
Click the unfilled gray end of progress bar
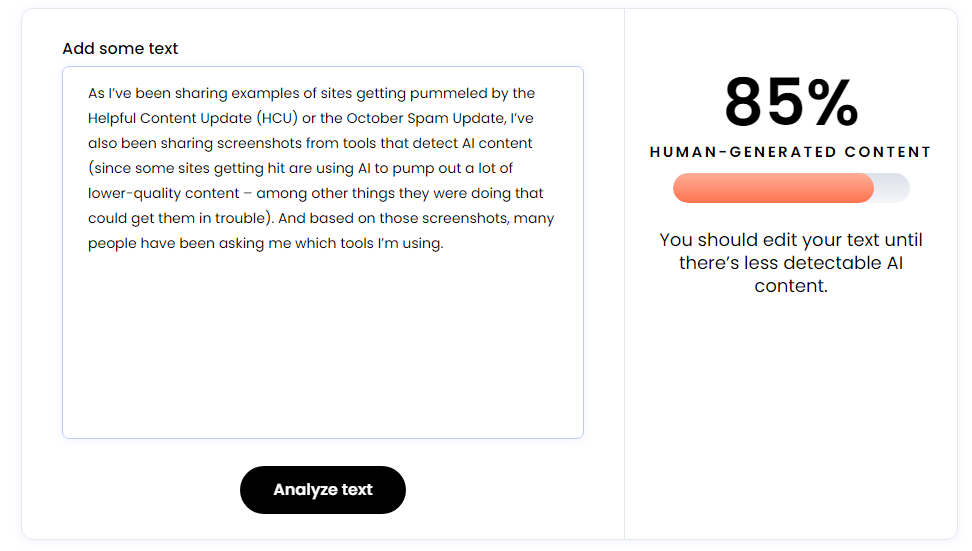[x=892, y=188]
